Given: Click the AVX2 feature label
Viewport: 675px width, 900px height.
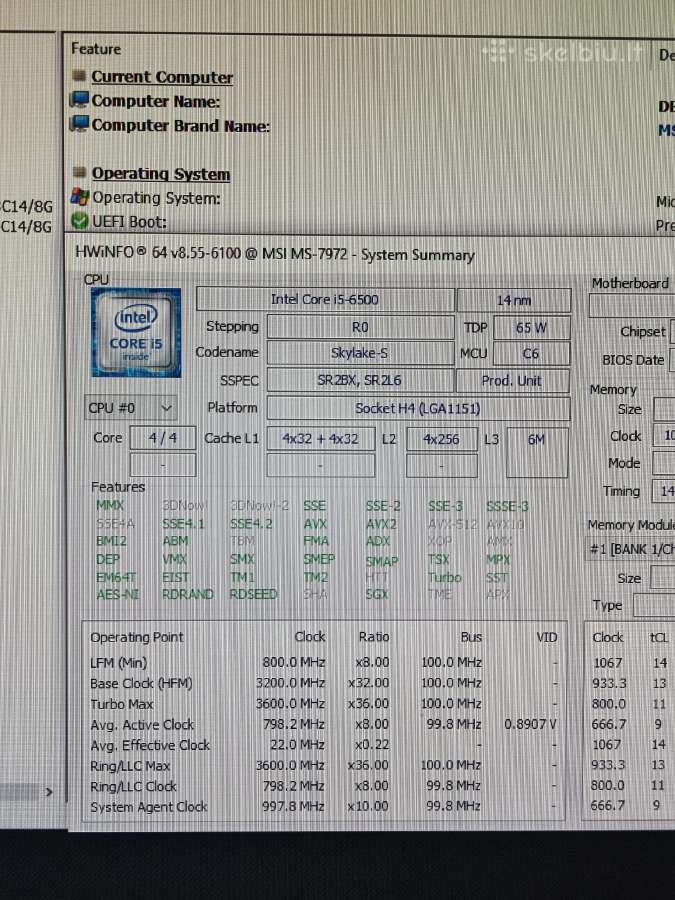Looking at the screenshot, I should pyautogui.click(x=381, y=524).
